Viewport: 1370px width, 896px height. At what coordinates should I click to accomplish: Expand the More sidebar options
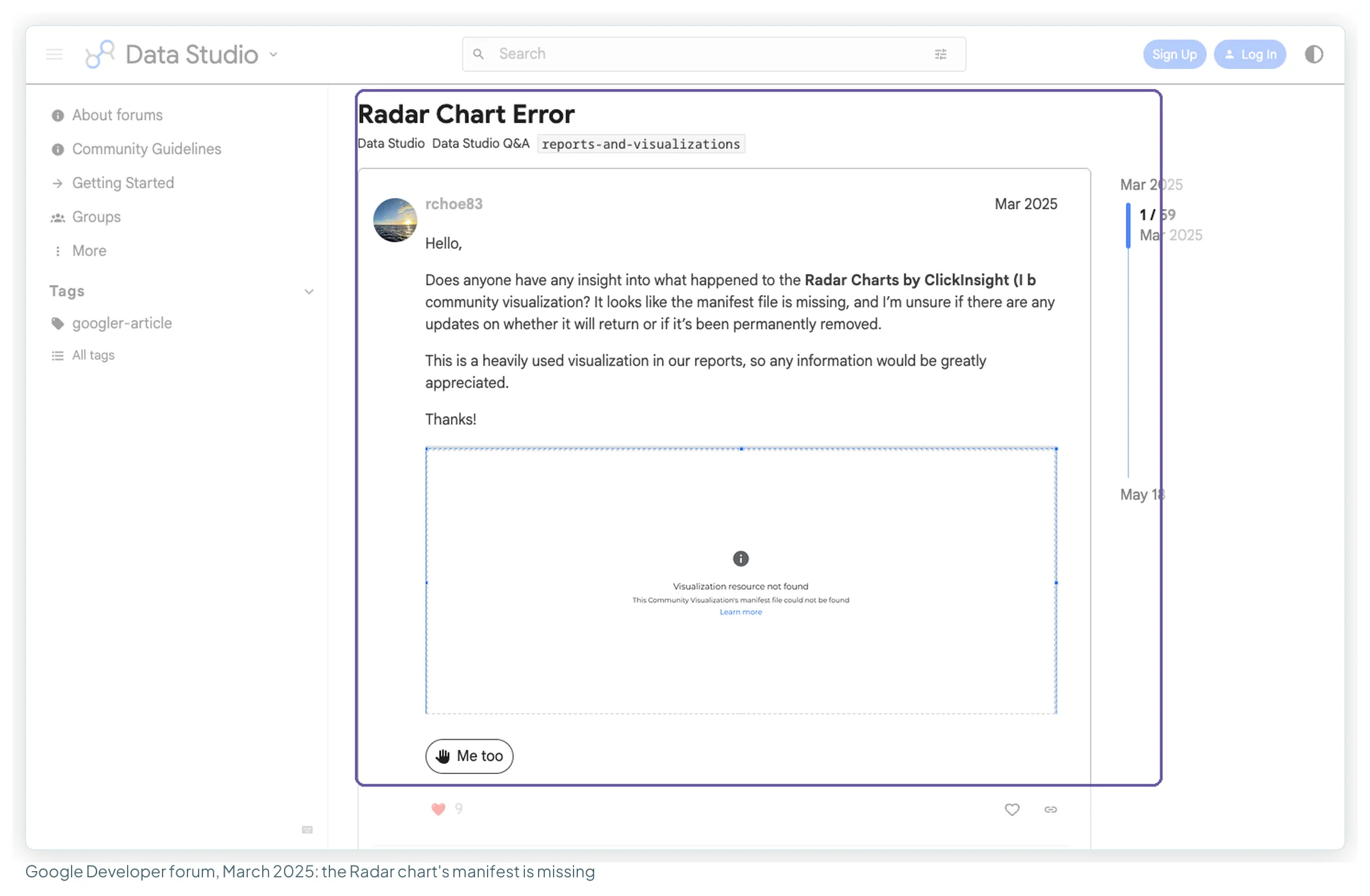(x=78, y=251)
